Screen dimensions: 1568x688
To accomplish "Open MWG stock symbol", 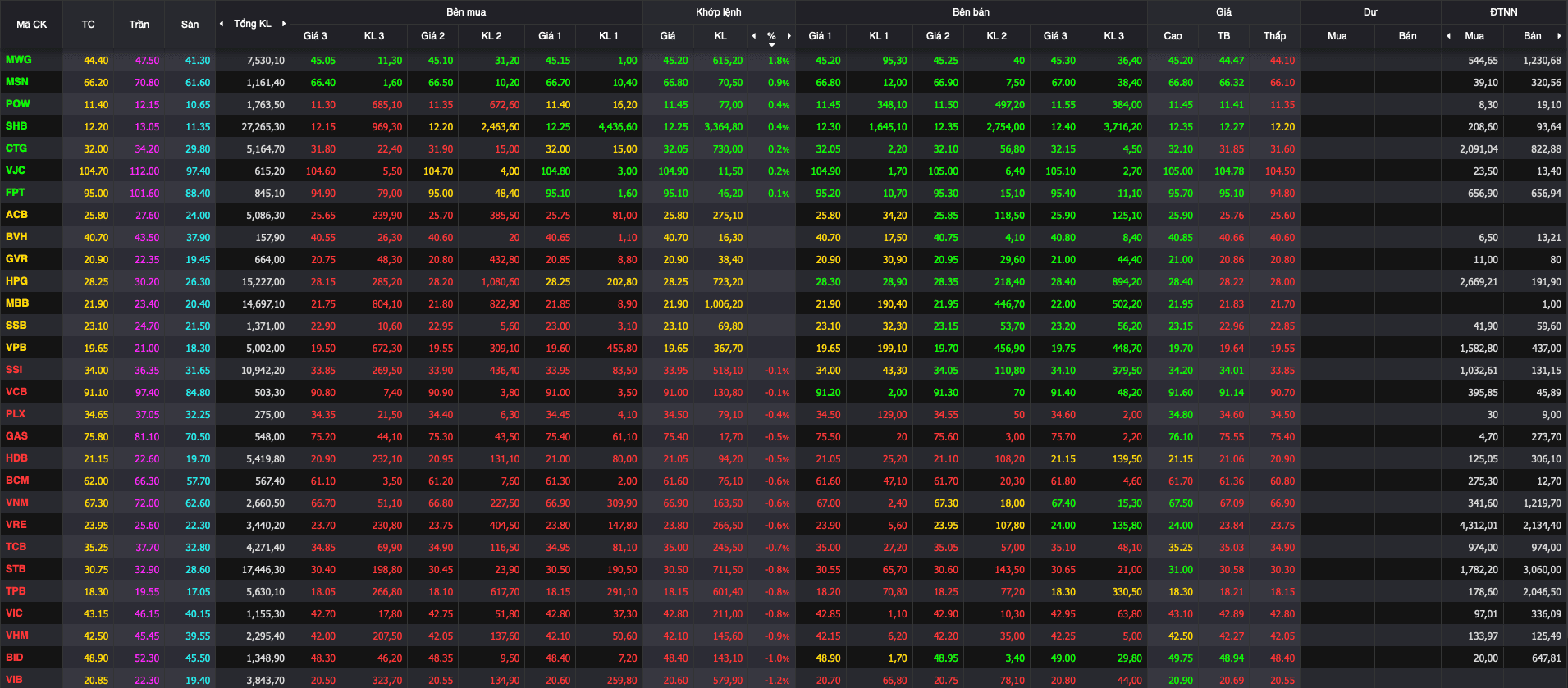I will 18,60.
